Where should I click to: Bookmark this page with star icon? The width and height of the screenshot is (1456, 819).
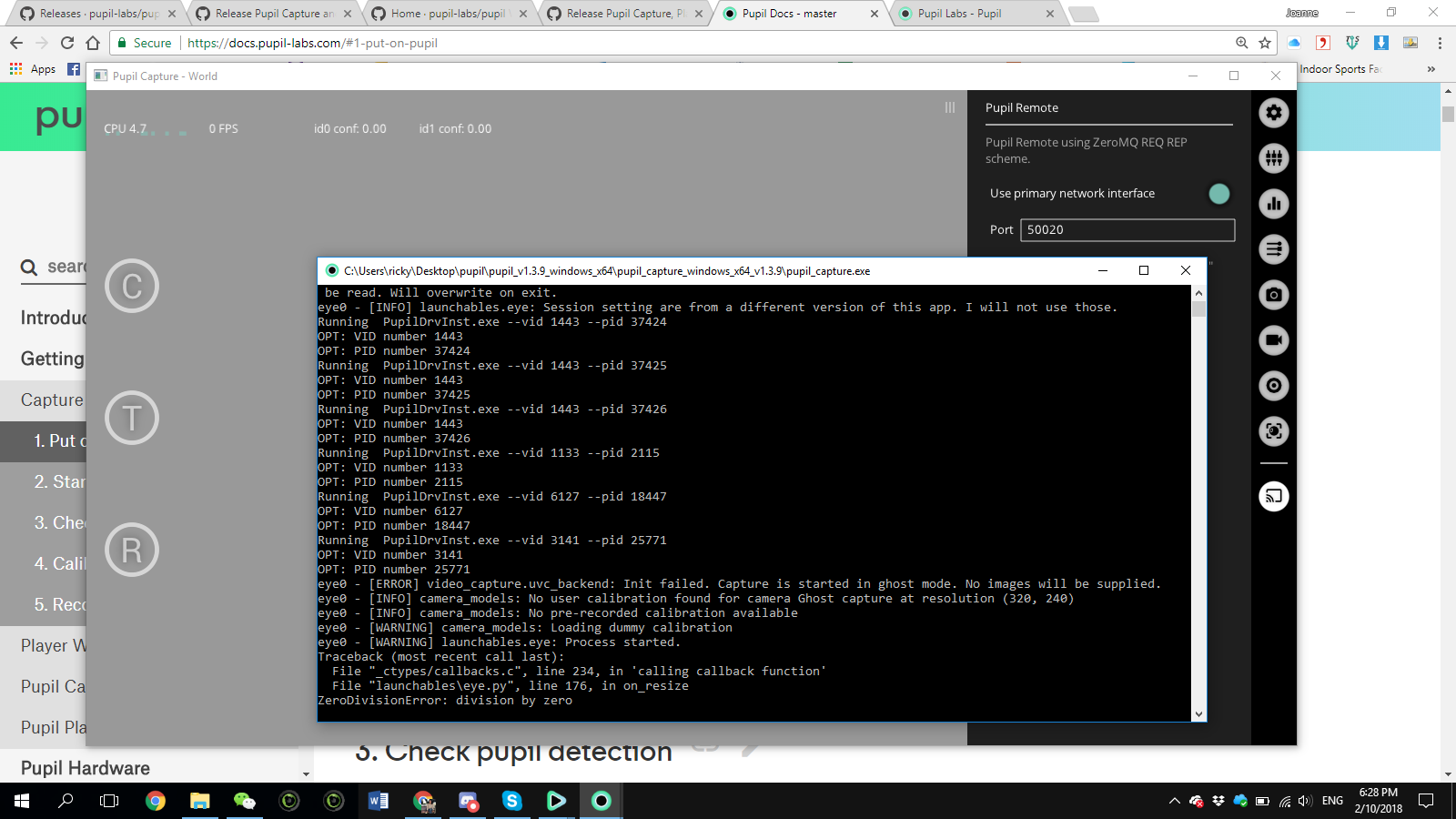[x=1265, y=43]
